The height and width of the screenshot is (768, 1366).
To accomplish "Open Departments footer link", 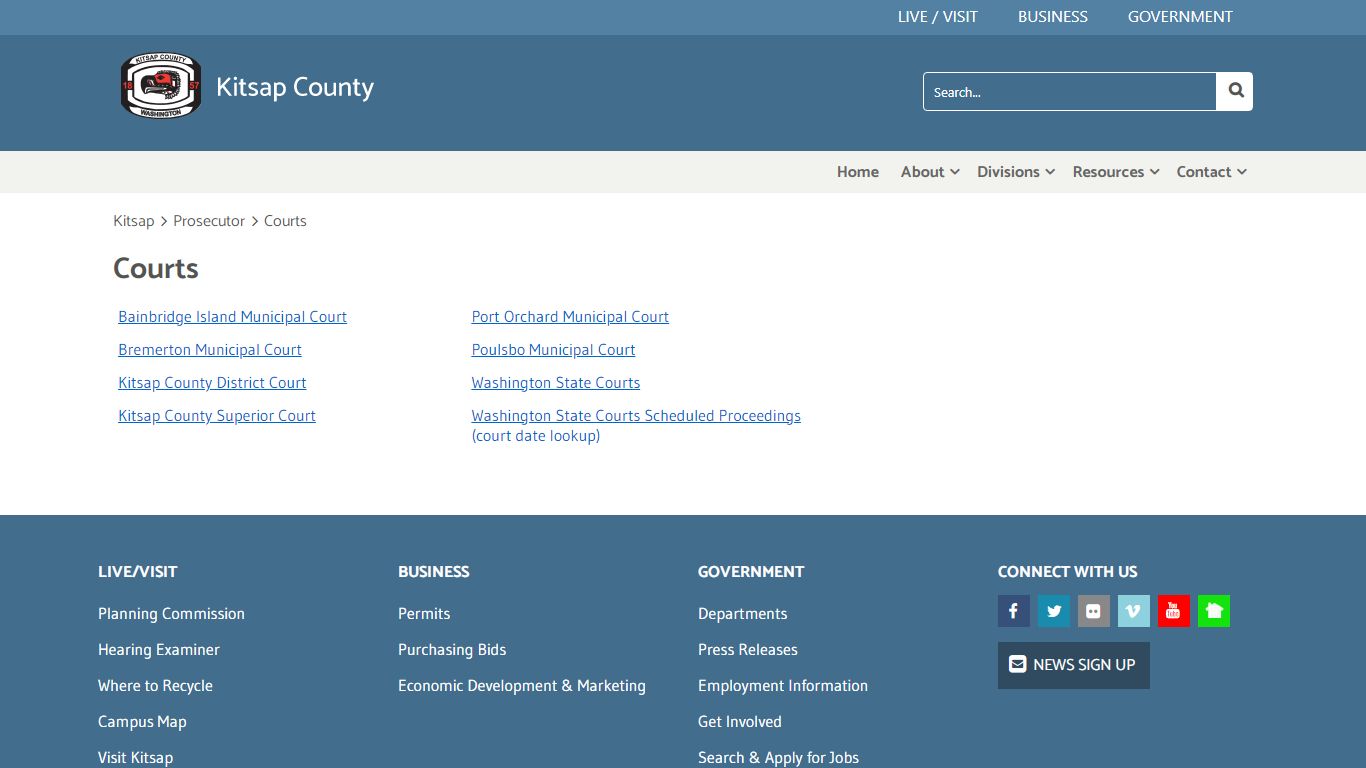I will pos(742,614).
